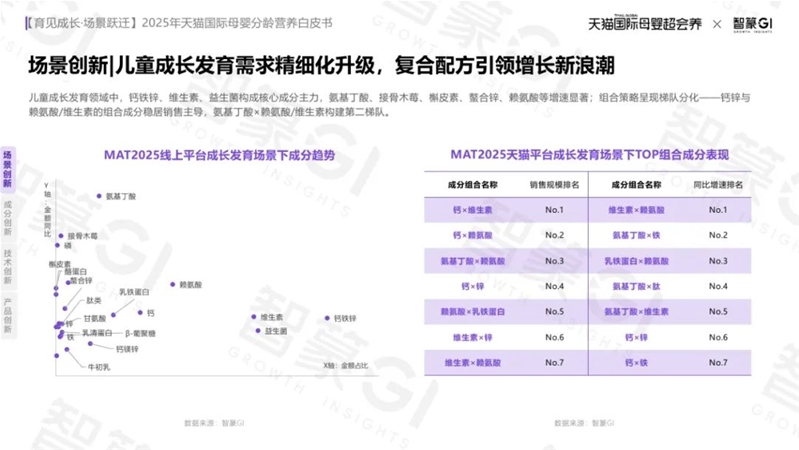Click the table title MAT2025天猫平台成长发育场景下TOP组合成分表现
Viewport: 799px width, 450px height.
click(x=590, y=154)
